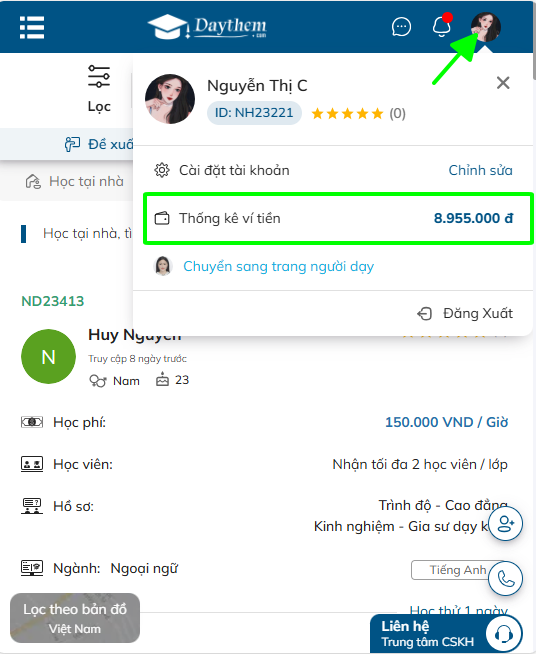
Task: Open the Đề xuất tab
Action: click(x=99, y=144)
